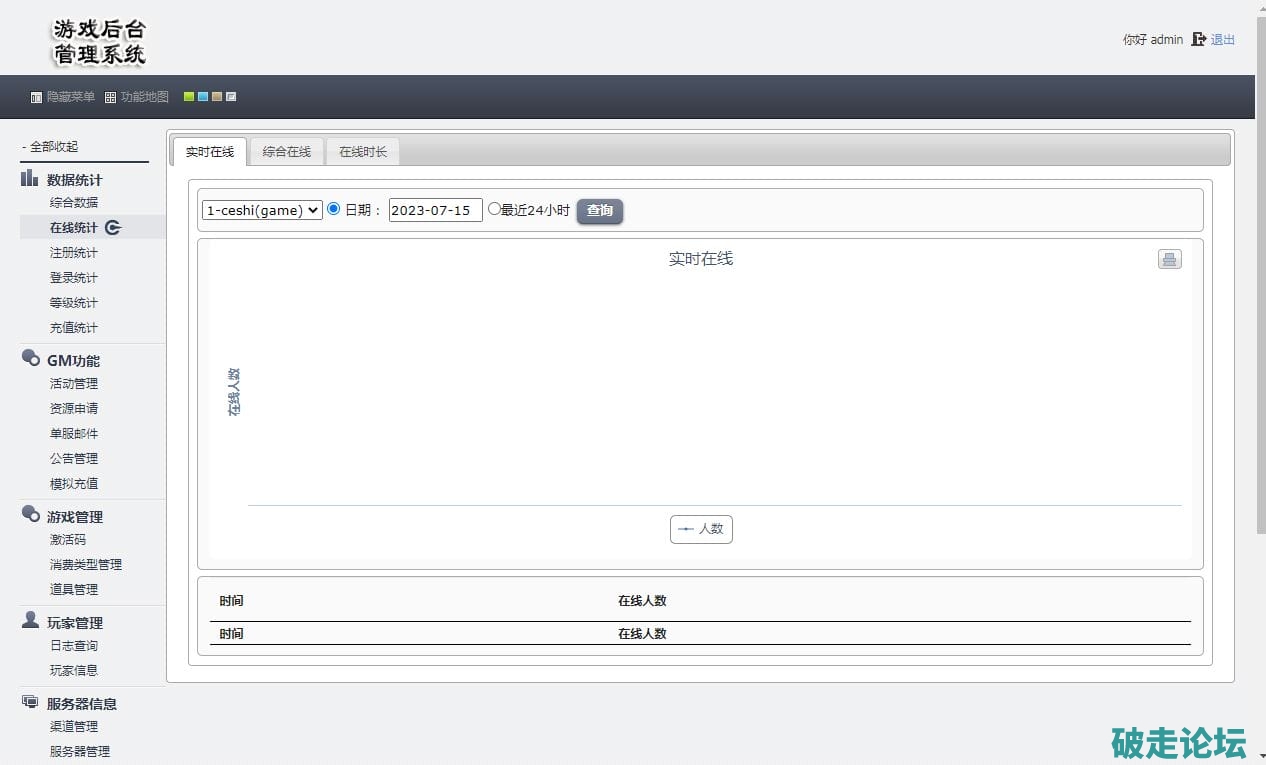This screenshot has height=765, width=1266.
Task: Select the 最近24小时 radio button
Action: click(494, 209)
